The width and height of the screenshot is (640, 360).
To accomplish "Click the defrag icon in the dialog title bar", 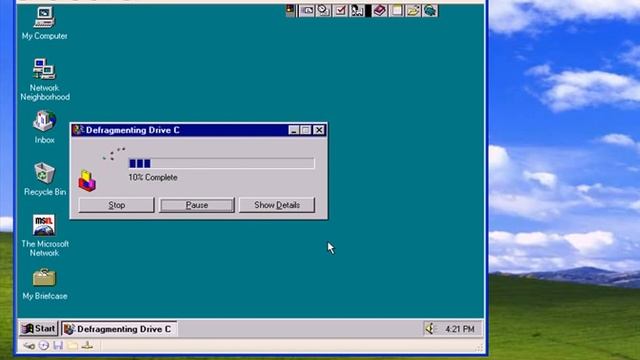I will 78,130.
